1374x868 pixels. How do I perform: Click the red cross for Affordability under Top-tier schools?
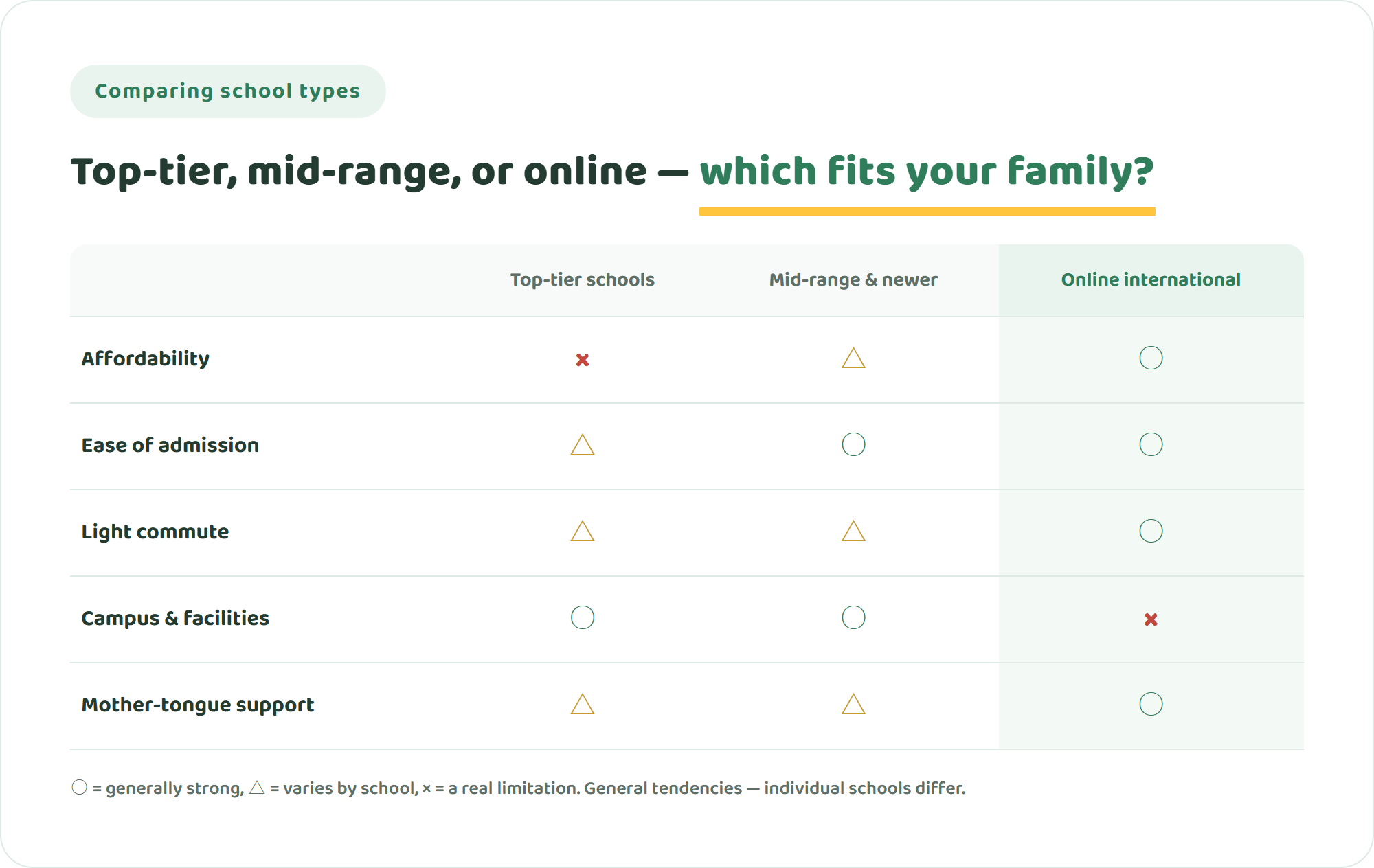click(583, 360)
